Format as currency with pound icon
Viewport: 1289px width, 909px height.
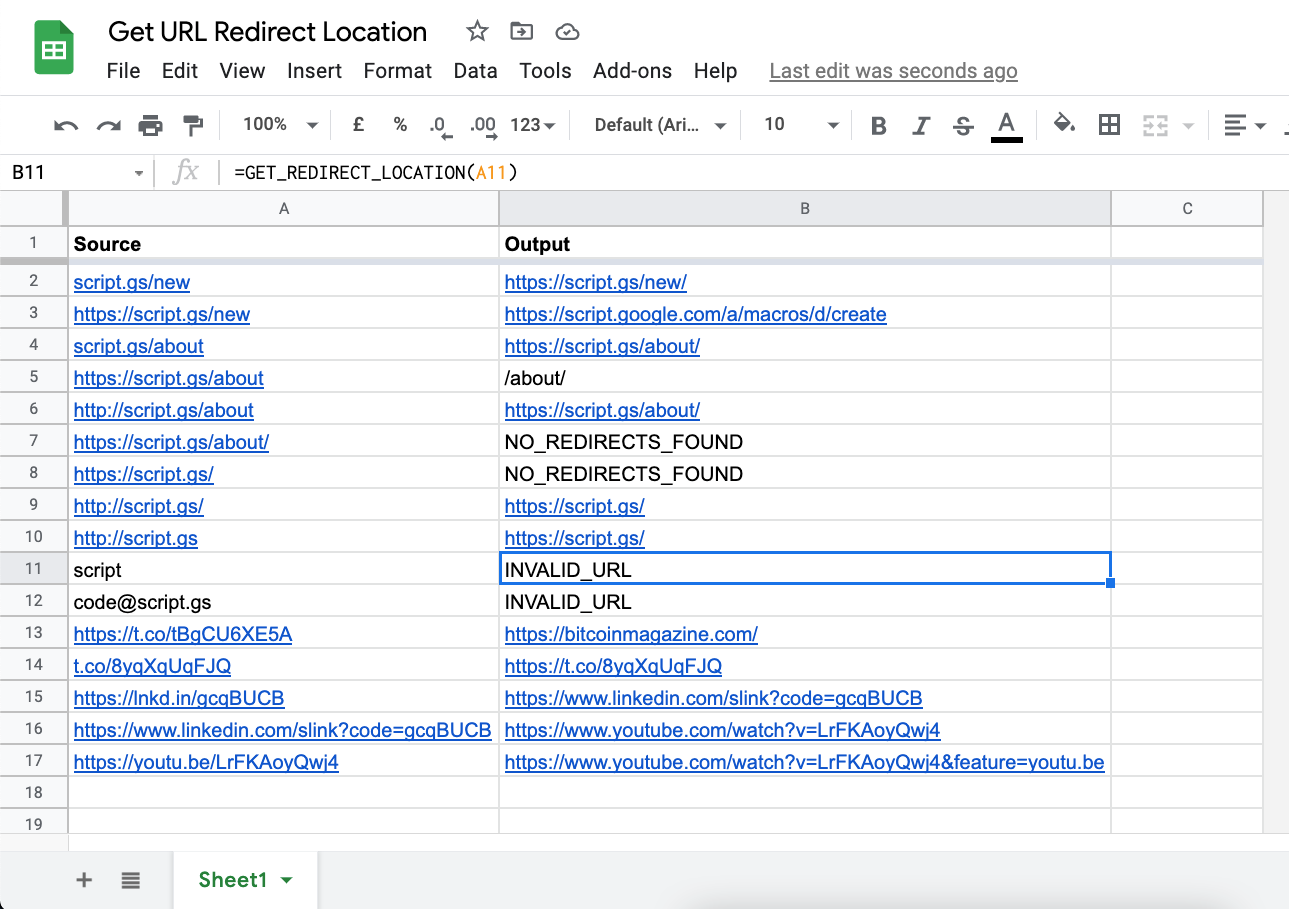coord(358,125)
